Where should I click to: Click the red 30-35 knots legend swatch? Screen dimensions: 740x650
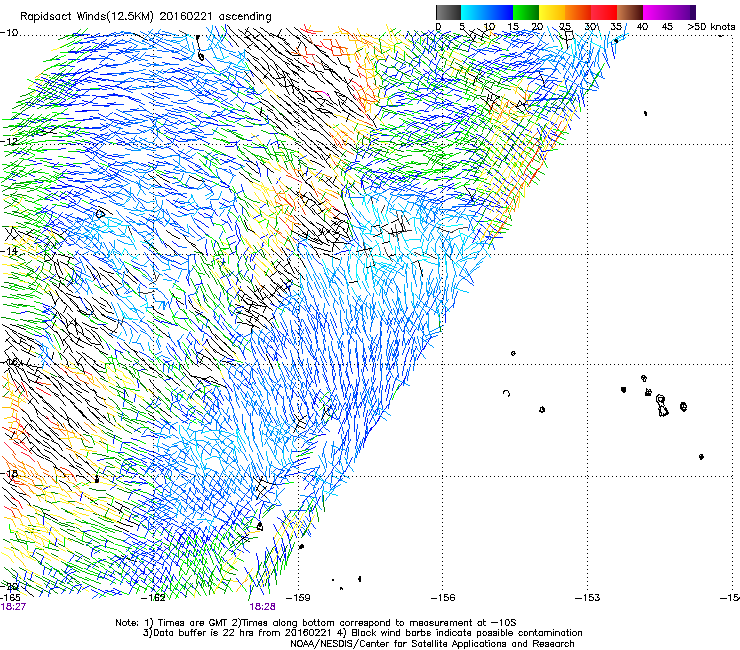(x=604, y=12)
